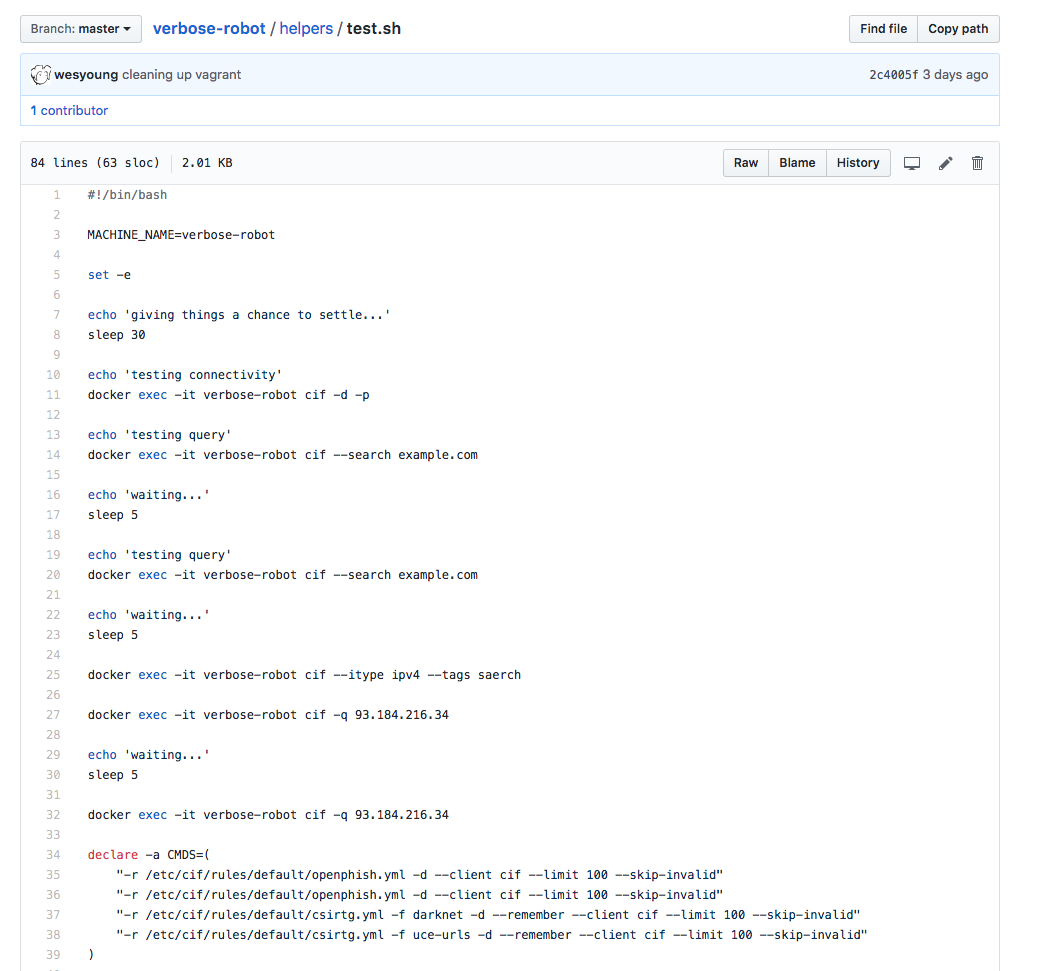Click the 'testing connectivity' echo line

pyautogui.click(x=185, y=375)
